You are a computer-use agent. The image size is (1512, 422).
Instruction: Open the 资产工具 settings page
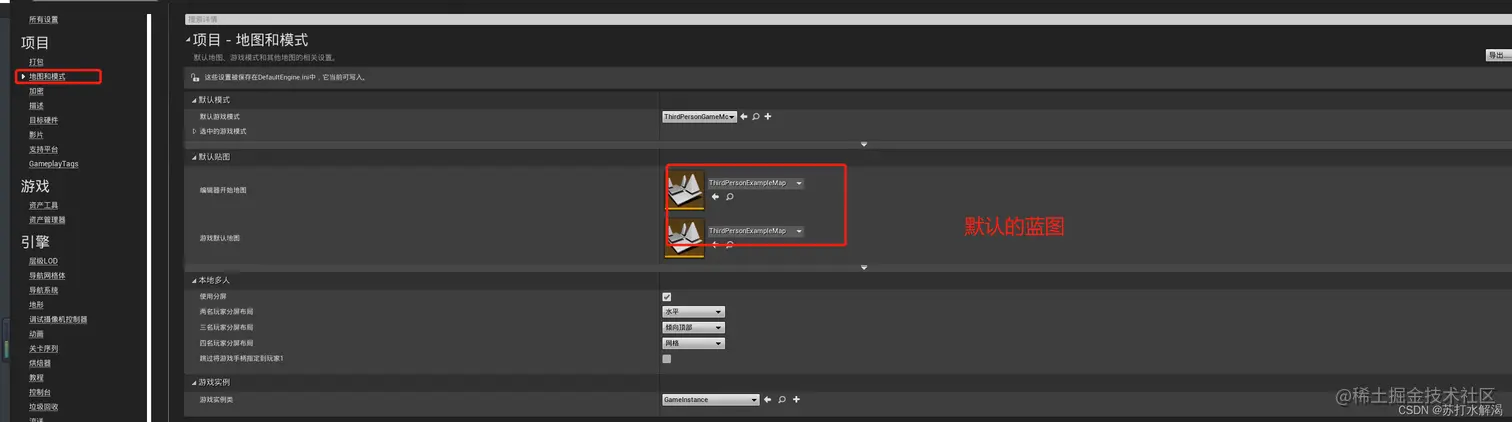click(x=44, y=205)
